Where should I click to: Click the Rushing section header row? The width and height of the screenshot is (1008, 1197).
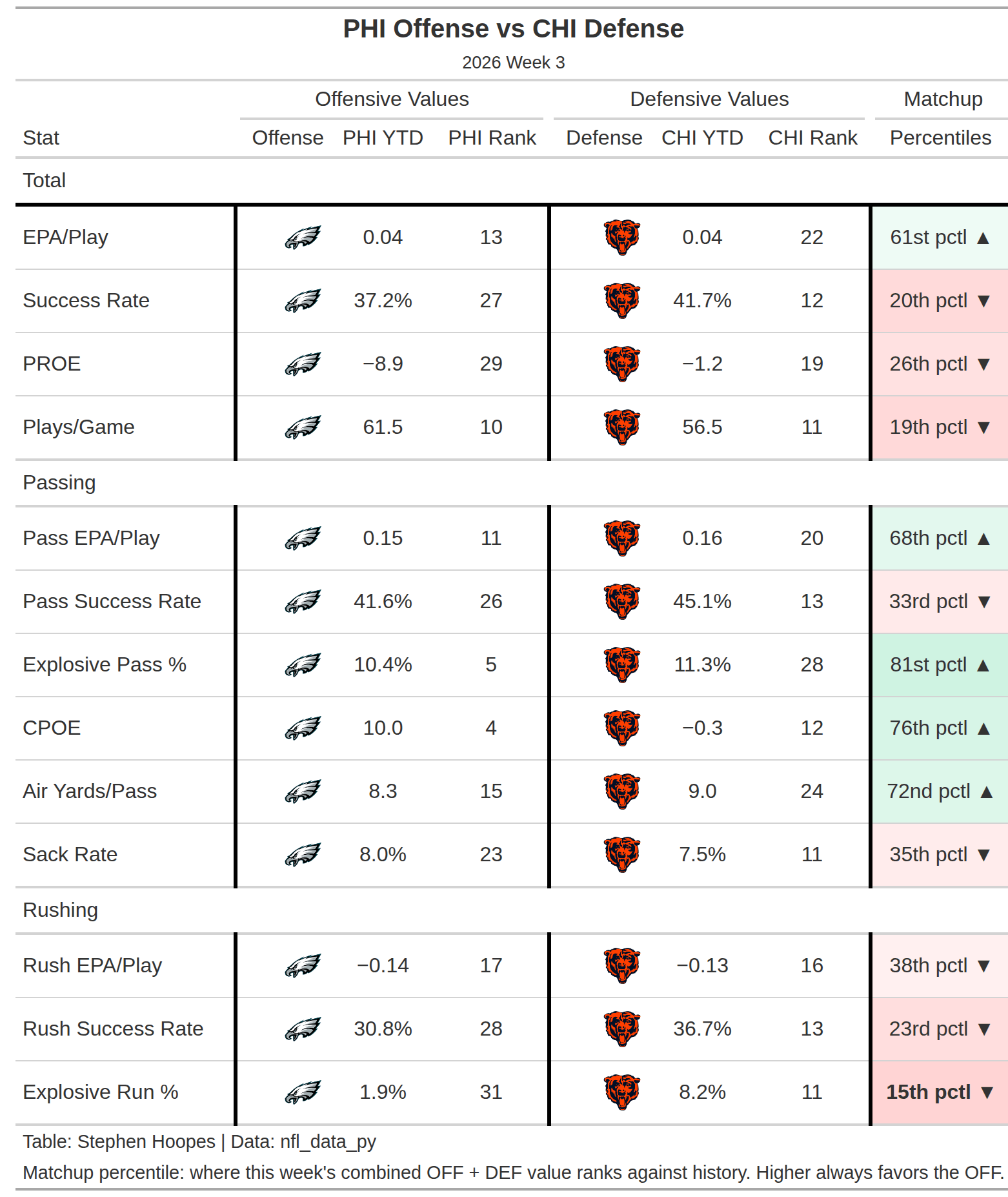point(512,910)
